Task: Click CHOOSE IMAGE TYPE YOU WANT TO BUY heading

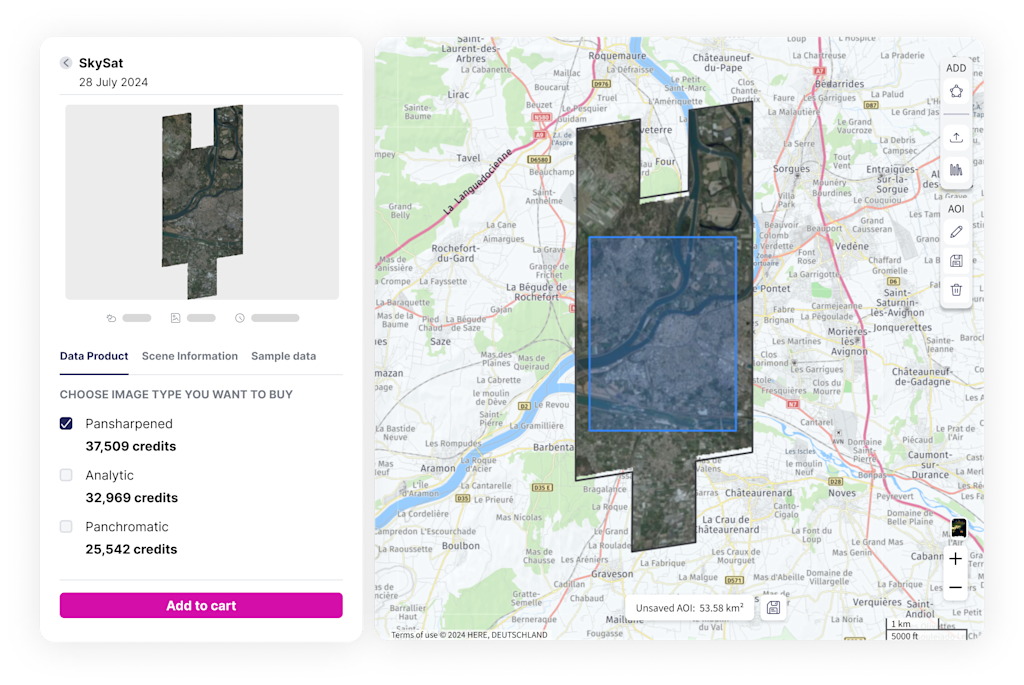Action: 176,394
